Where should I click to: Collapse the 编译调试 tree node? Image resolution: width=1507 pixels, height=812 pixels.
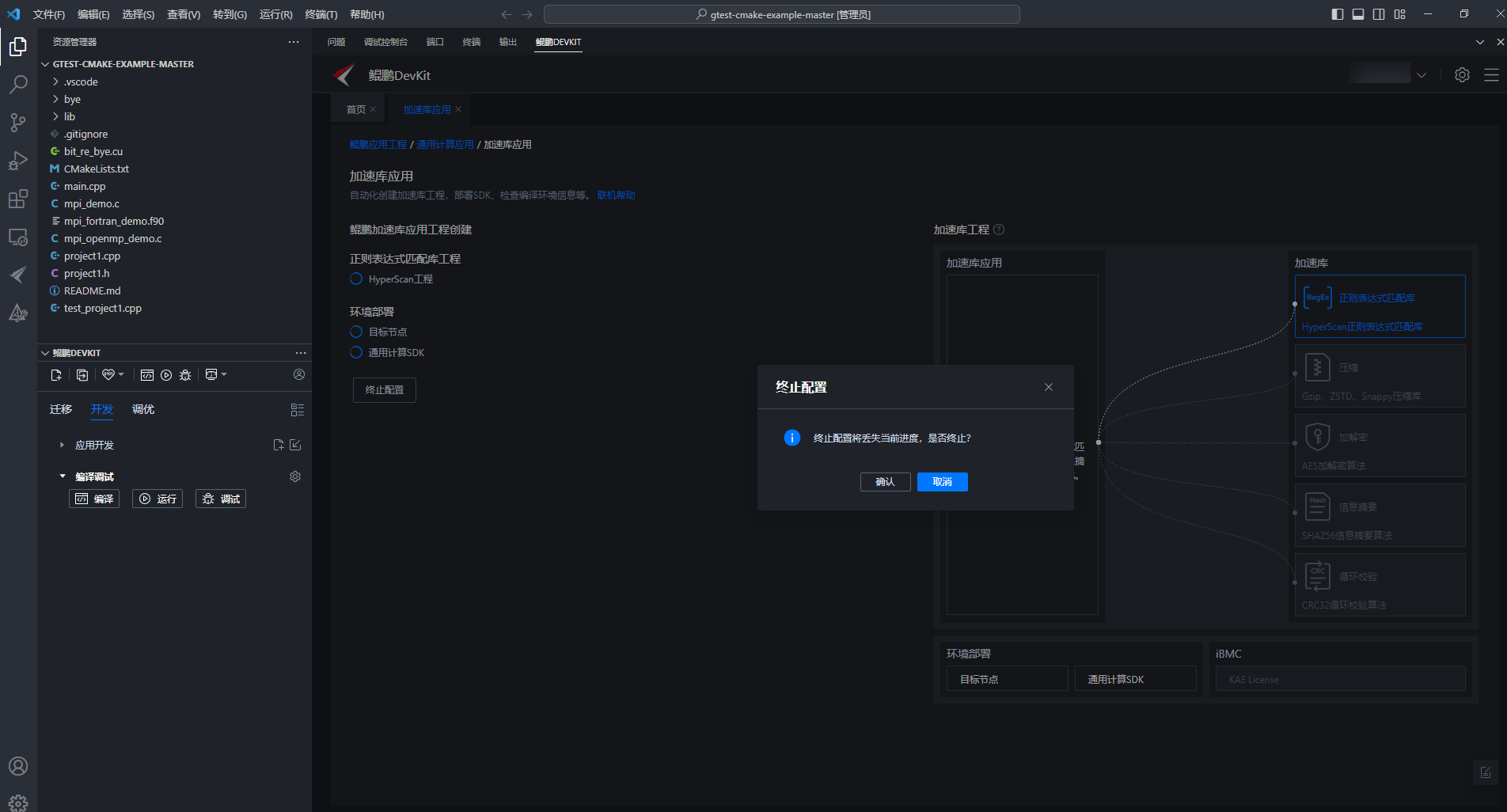(63, 476)
